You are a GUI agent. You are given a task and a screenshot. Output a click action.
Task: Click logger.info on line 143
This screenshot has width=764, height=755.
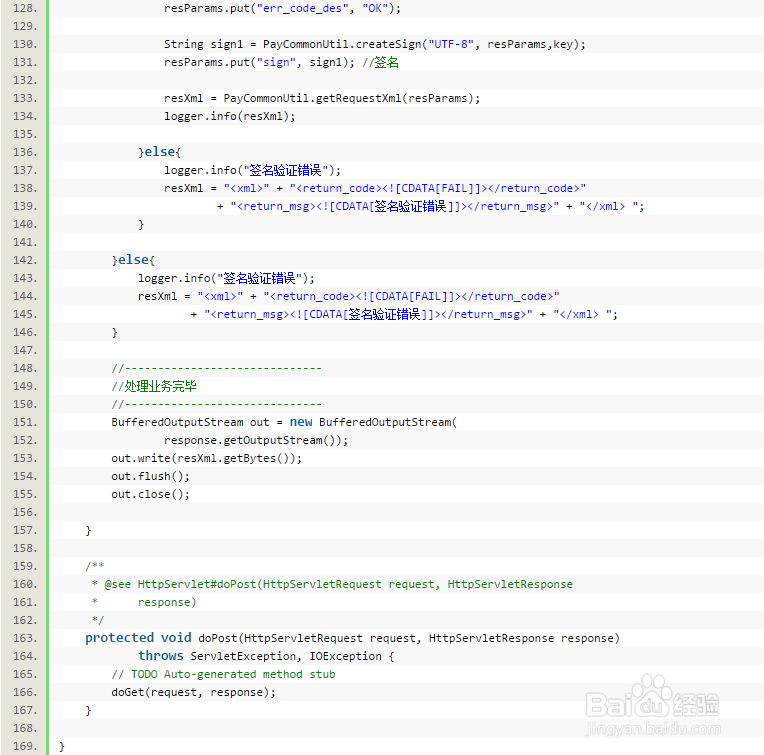[226, 278]
